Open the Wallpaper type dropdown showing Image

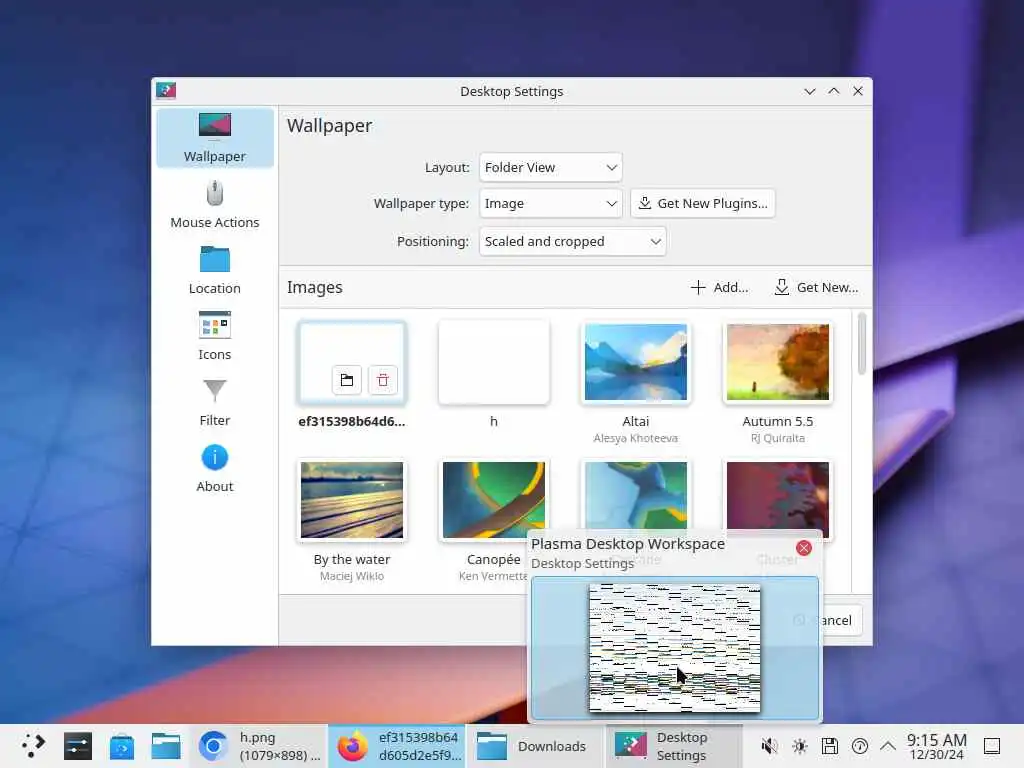[551, 203]
